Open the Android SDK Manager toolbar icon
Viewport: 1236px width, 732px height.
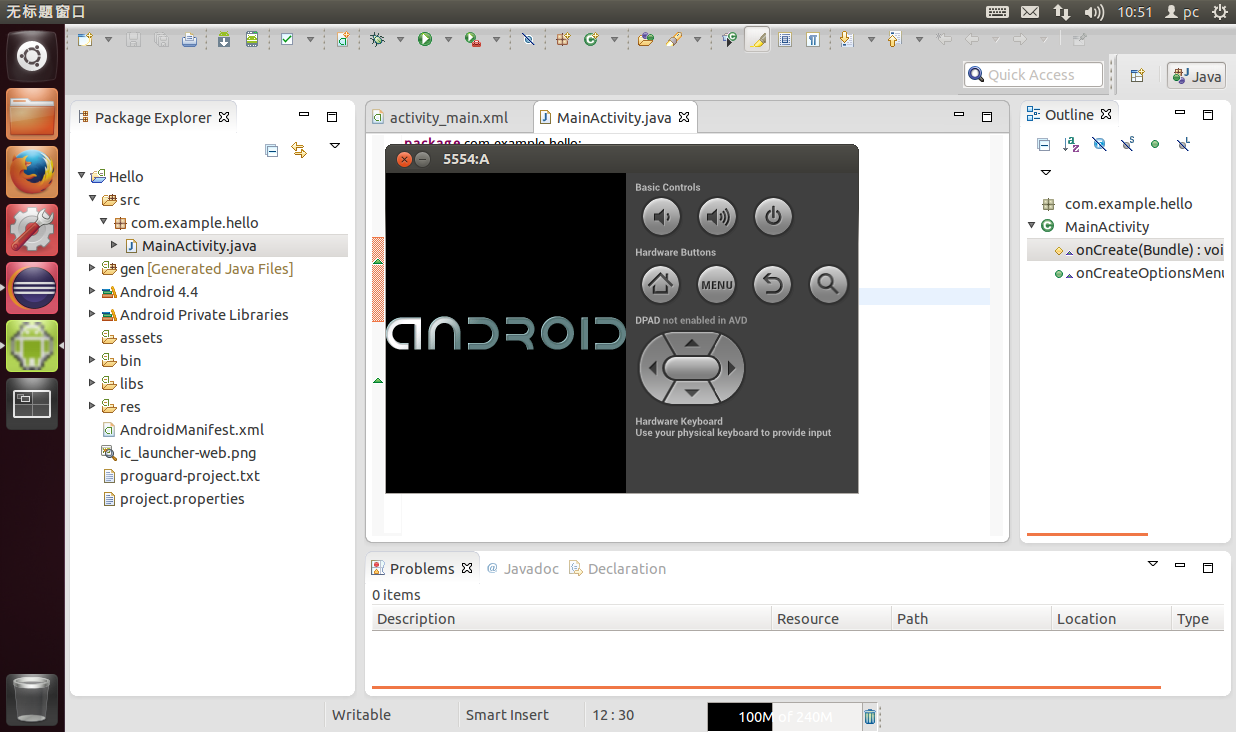[x=224, y=40]
